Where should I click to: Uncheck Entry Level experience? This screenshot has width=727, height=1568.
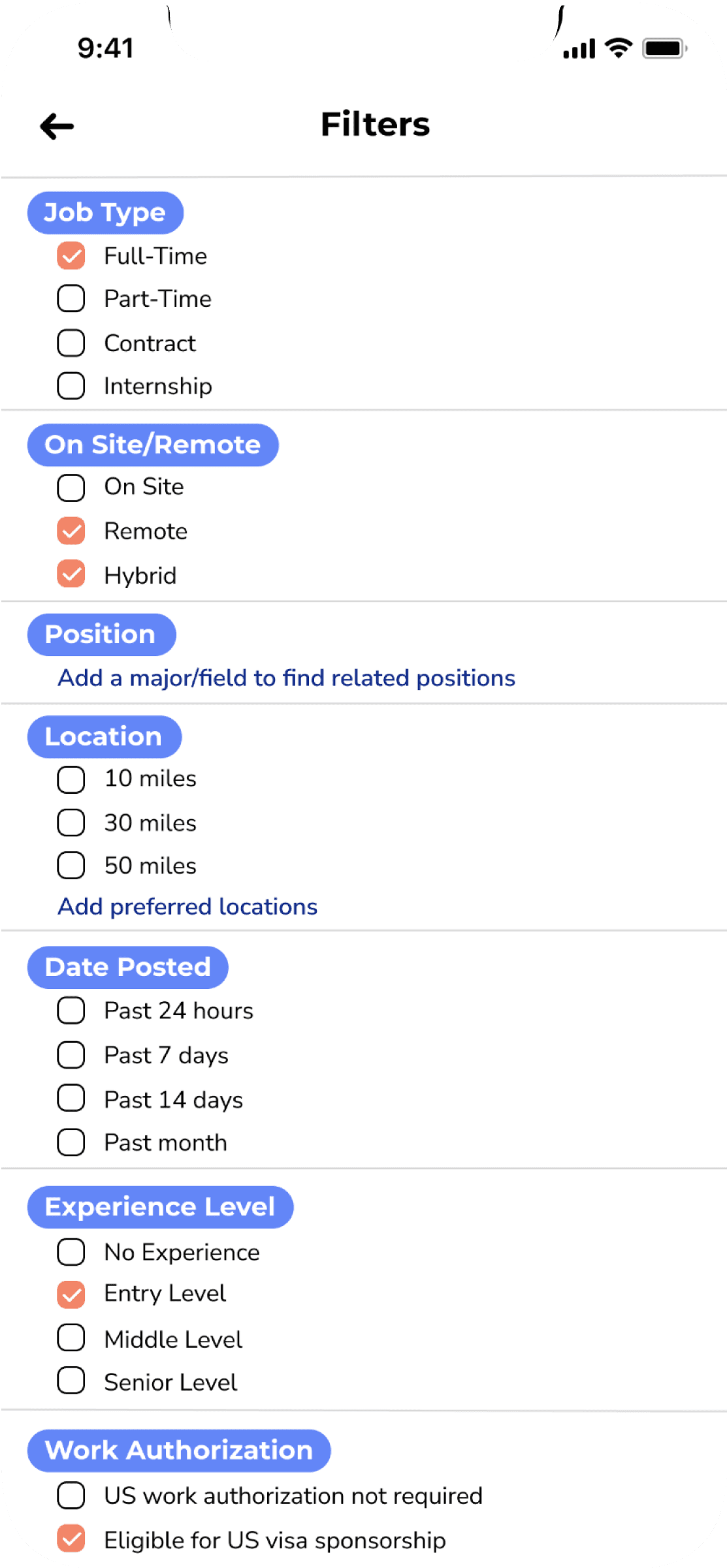71,1295
